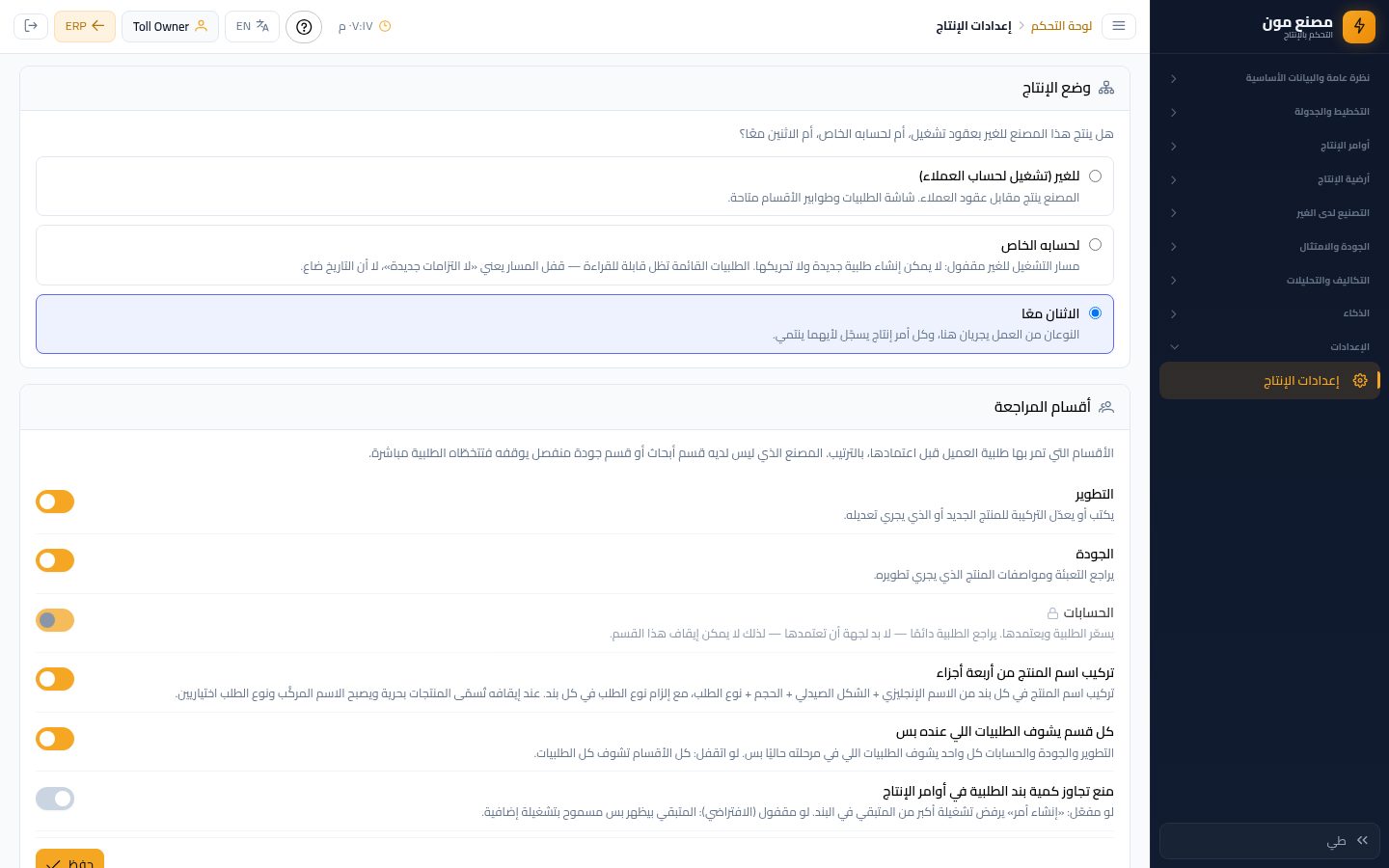Click the إعدادات الإنتاج breadcrumb text
This screenshot has width=1389, height=868.
click(x=973, y=26)
